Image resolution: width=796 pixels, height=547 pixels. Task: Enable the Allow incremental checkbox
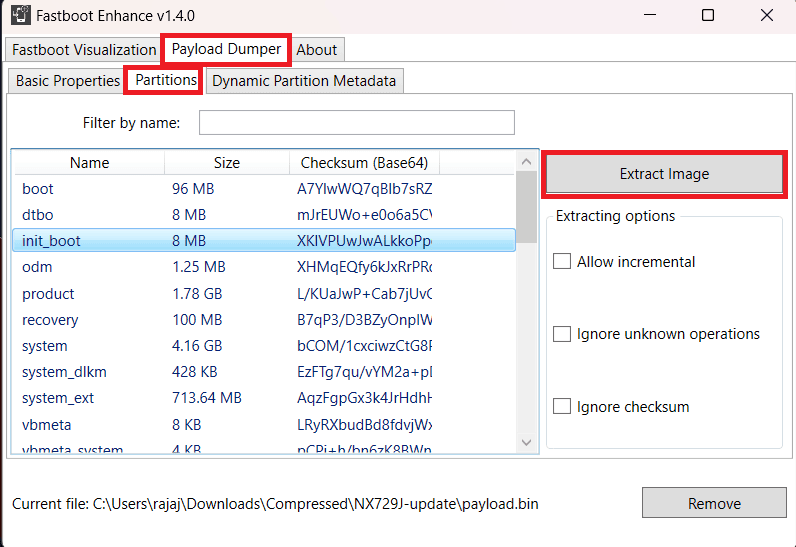pos(562,261)
